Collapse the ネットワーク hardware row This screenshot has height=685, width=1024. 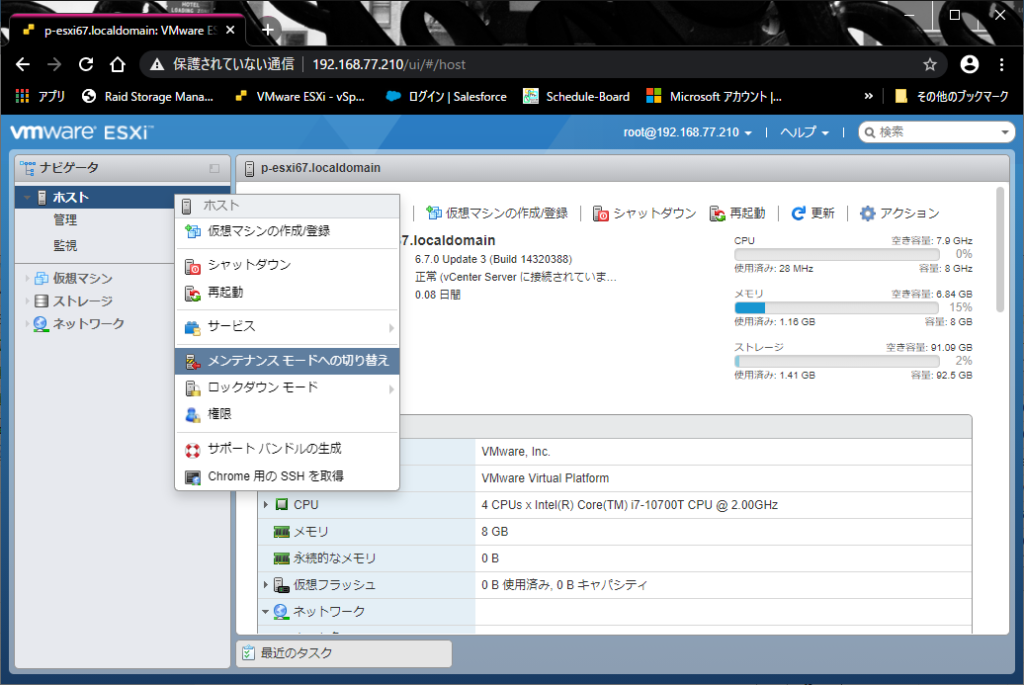(266, 612)
